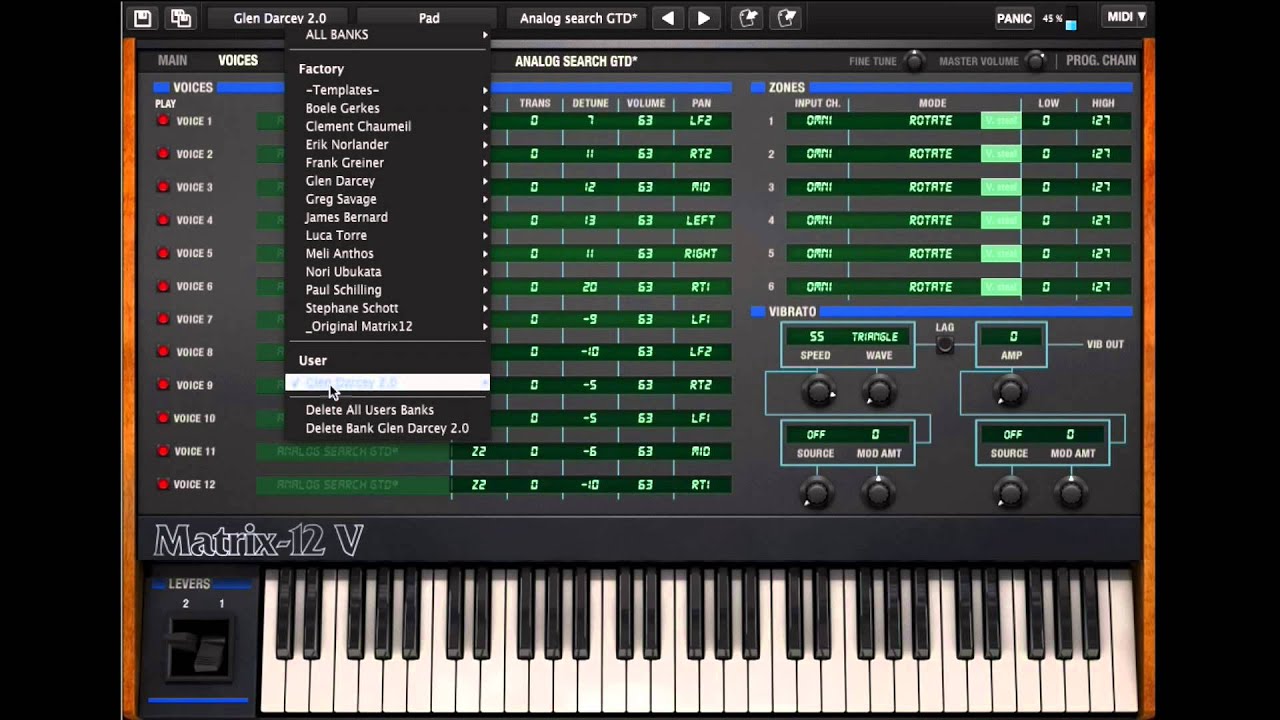Open the Analog search GTD* preset selector in toolbar
Image resolution: width=1280 pixels, height=720 pixels.
579,18
